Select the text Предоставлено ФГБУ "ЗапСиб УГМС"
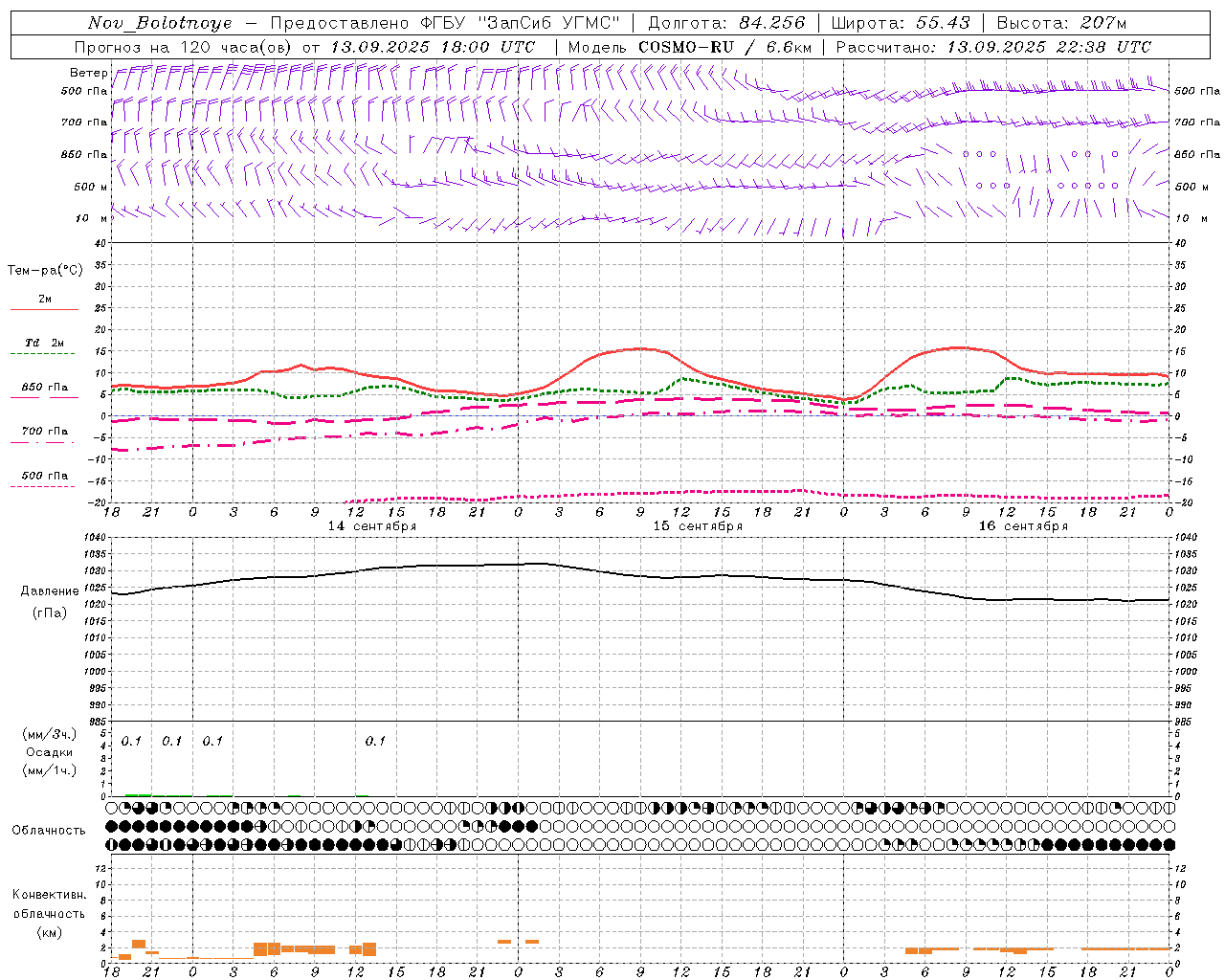The height and width of the screenshot is (980, 1225). click(445, 23)
